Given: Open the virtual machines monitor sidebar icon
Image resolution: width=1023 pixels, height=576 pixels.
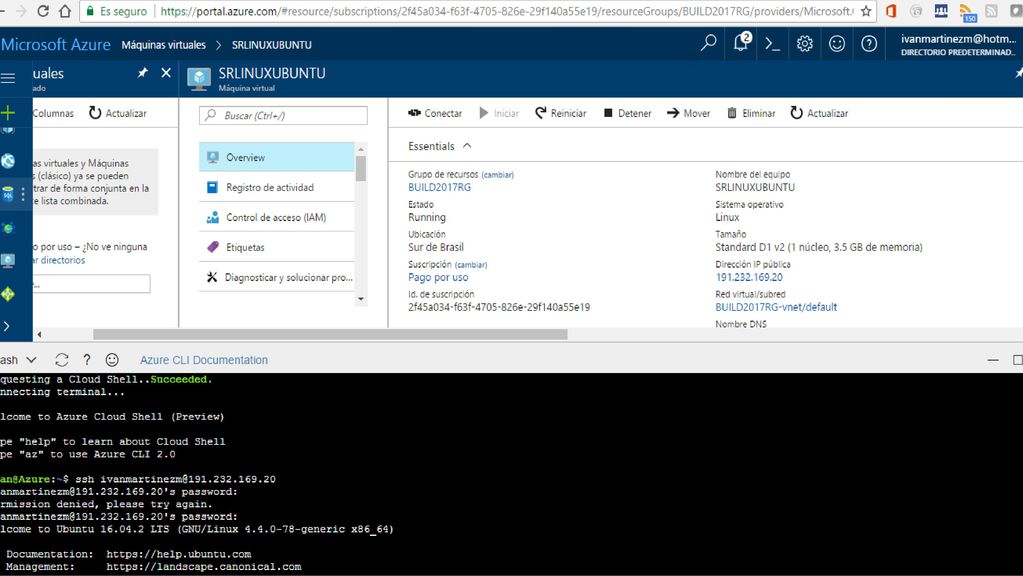Looking at the screenshot, I should pos(8,261).
